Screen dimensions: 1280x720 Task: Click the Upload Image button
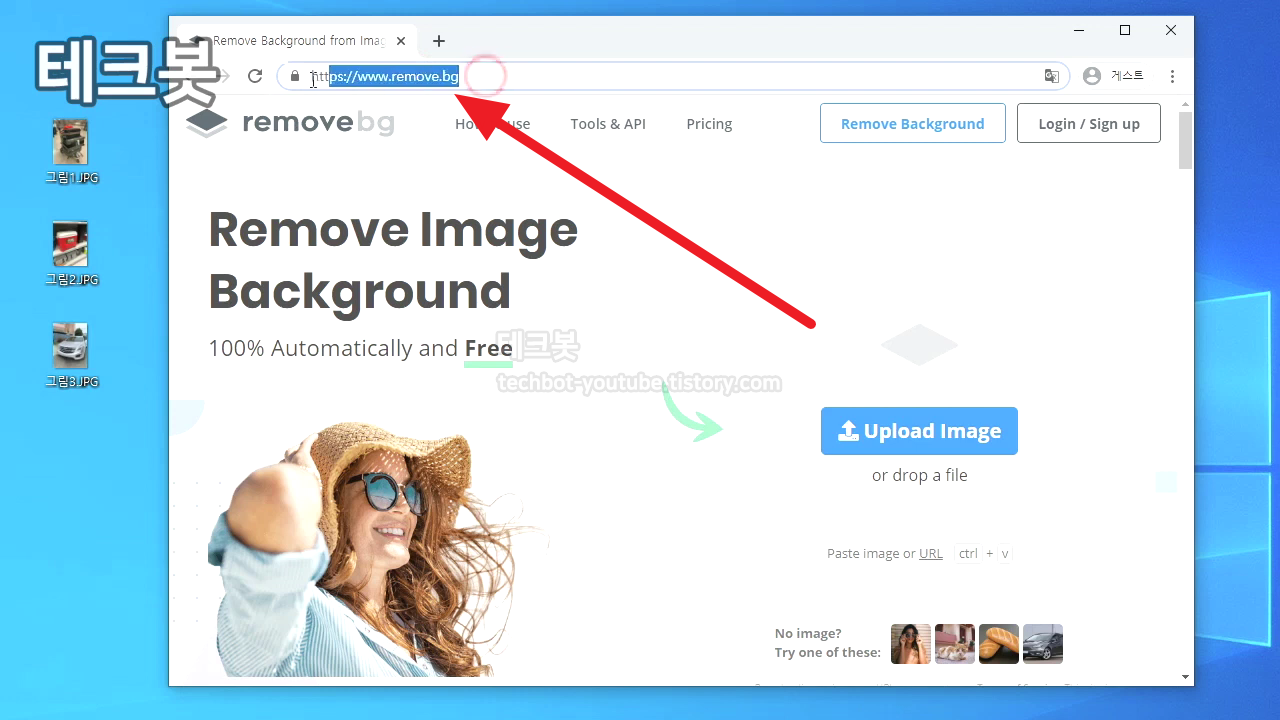919,431
